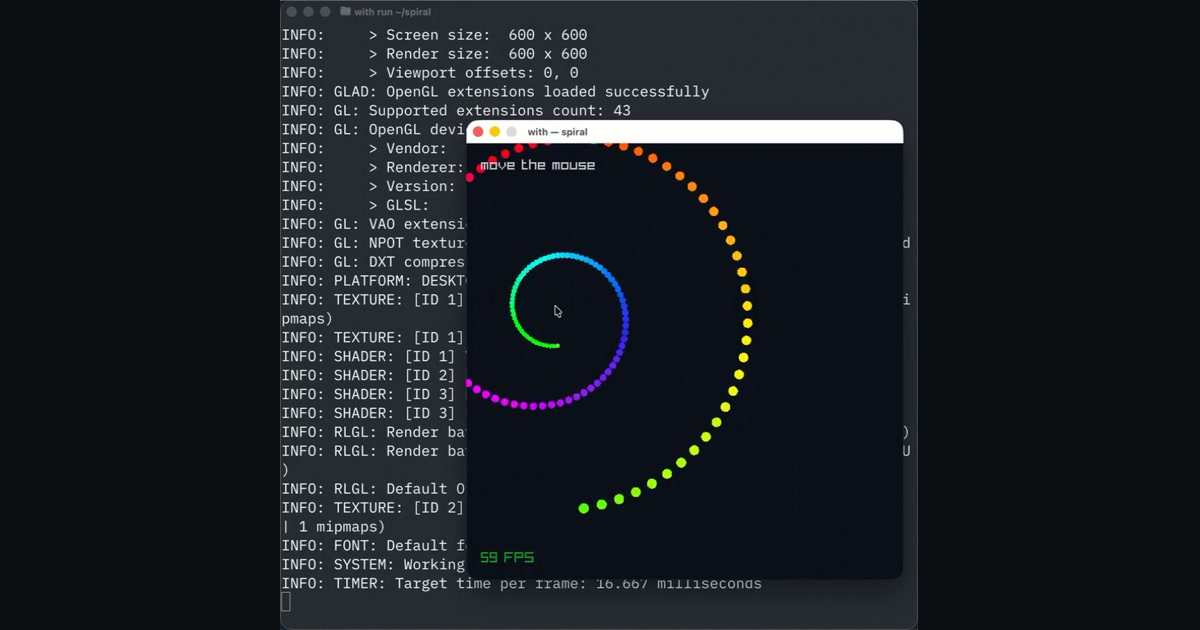The image size is (1200, 630).
Task: Minimize the spiral window with the yellow button
Action: tap(495, 132)
